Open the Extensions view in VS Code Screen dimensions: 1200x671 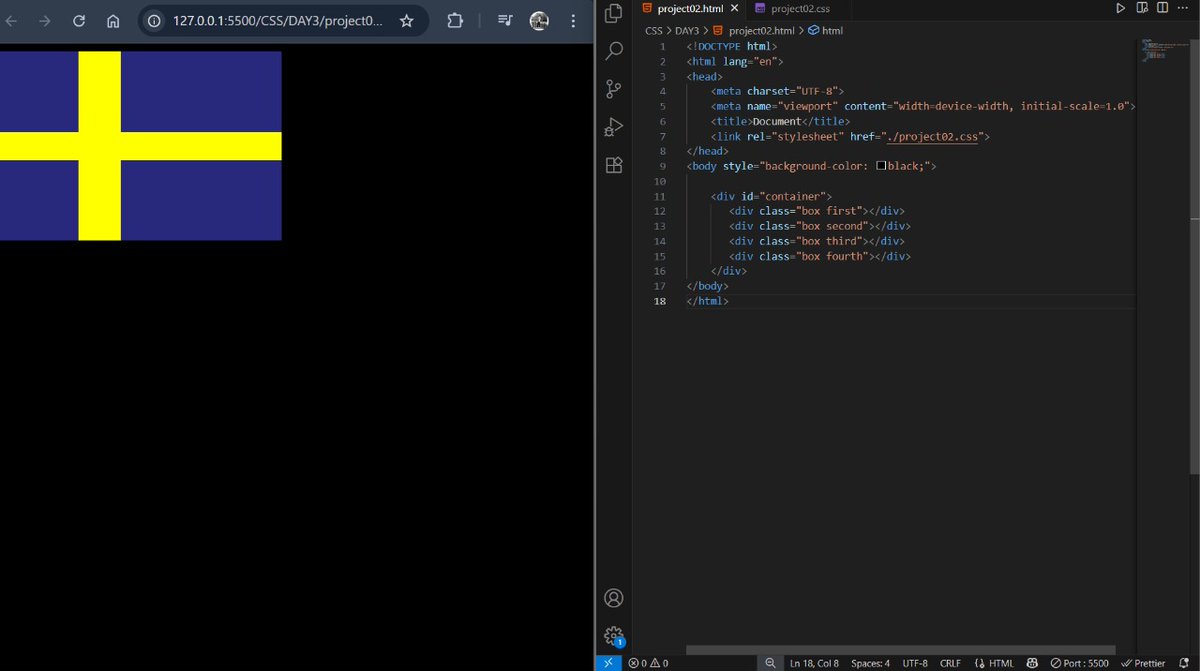(x=614, y=165)
